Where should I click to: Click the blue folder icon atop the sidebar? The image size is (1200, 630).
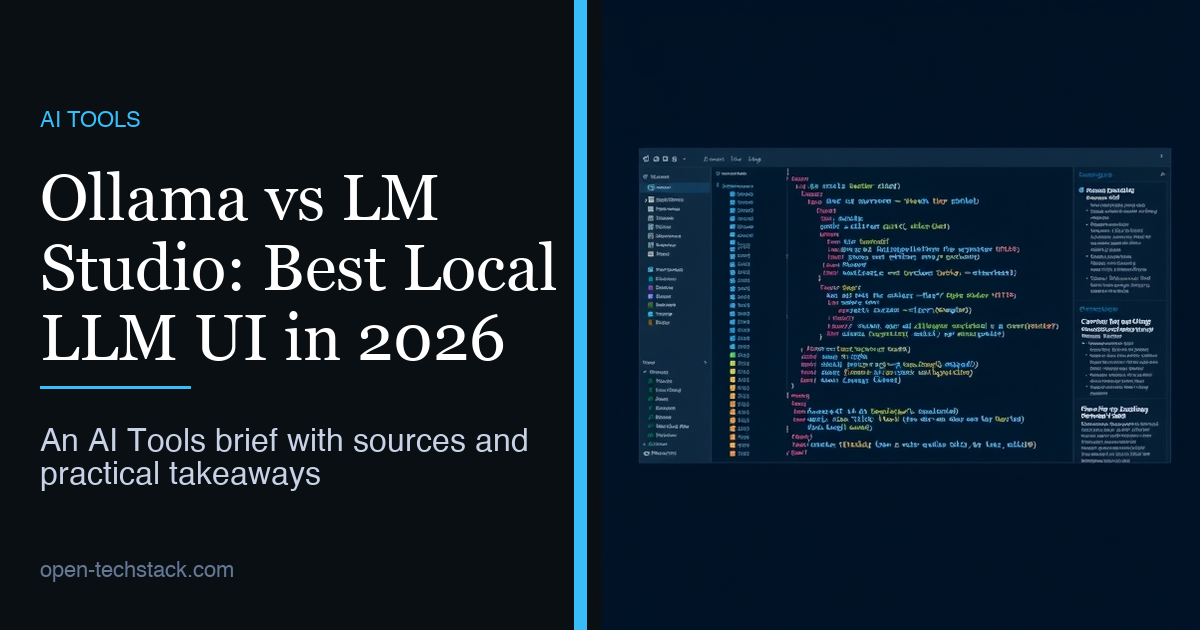point(646,176)
